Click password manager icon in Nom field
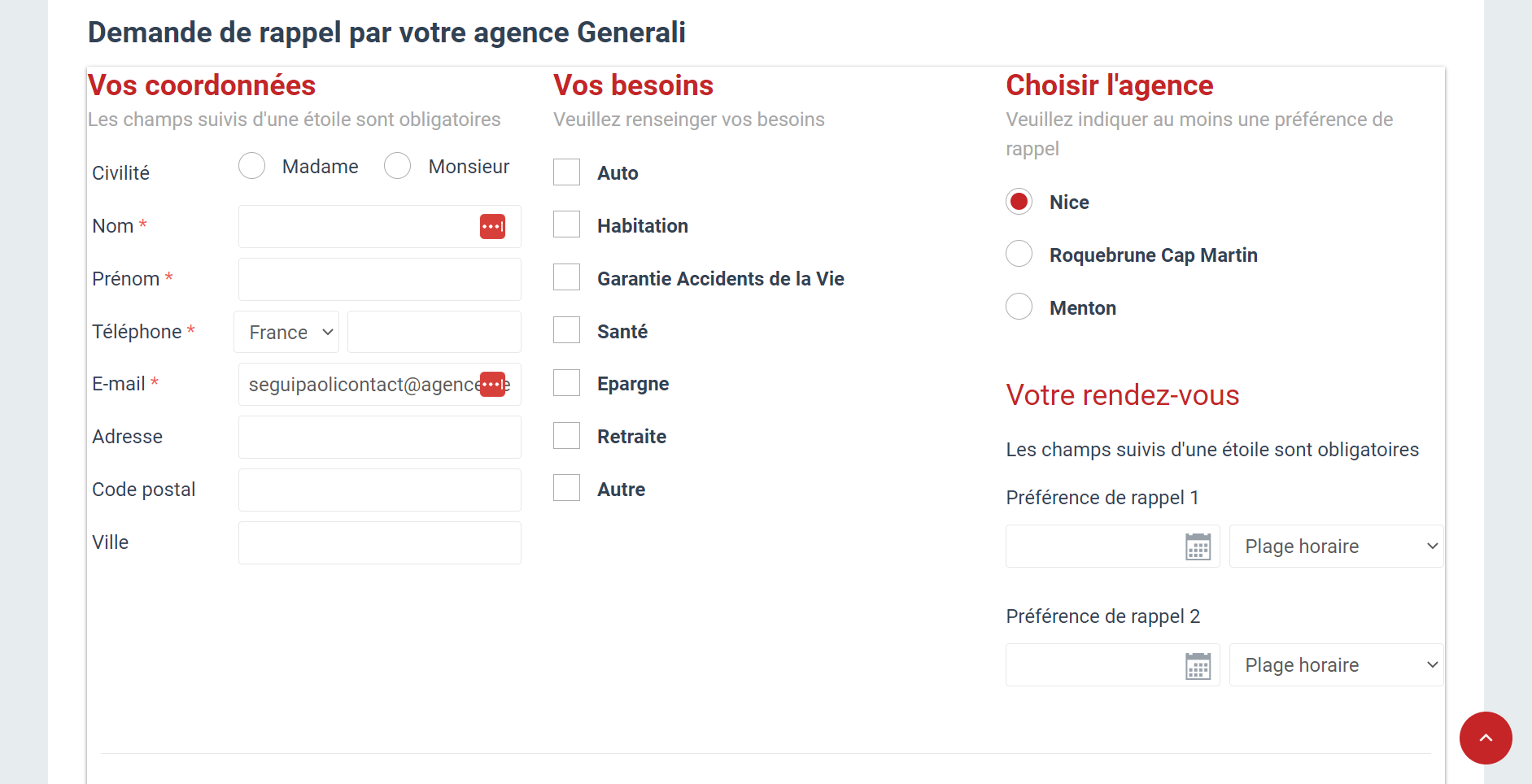Image resolution: width=1532 pixels, height=784 pixels. coord(492,226)
